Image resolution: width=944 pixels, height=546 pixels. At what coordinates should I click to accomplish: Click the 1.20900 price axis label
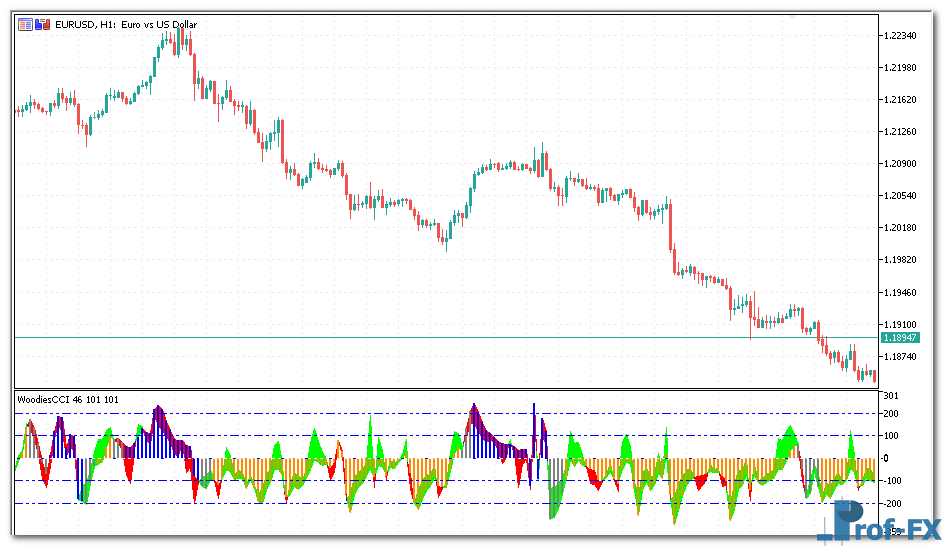(902, 163)
